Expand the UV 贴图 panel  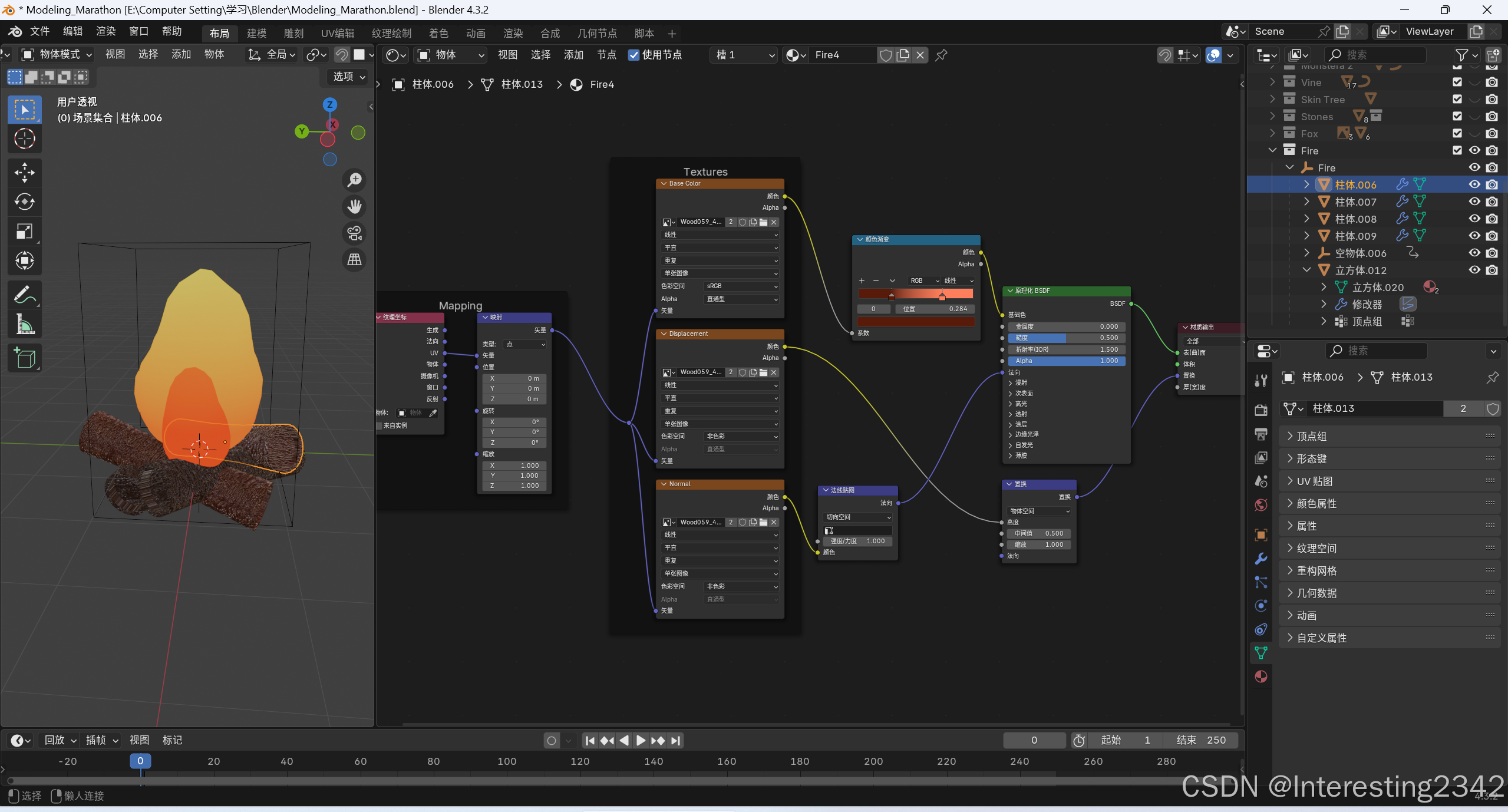pos(1314,481)
